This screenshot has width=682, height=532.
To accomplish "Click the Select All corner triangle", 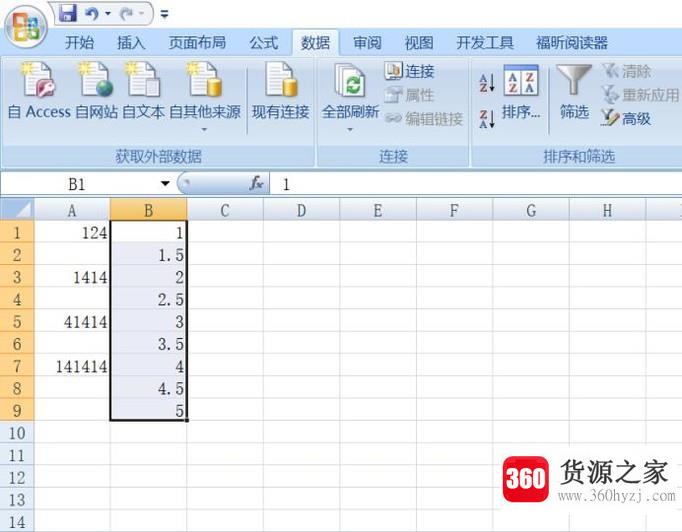I will [x=17, y=210].
